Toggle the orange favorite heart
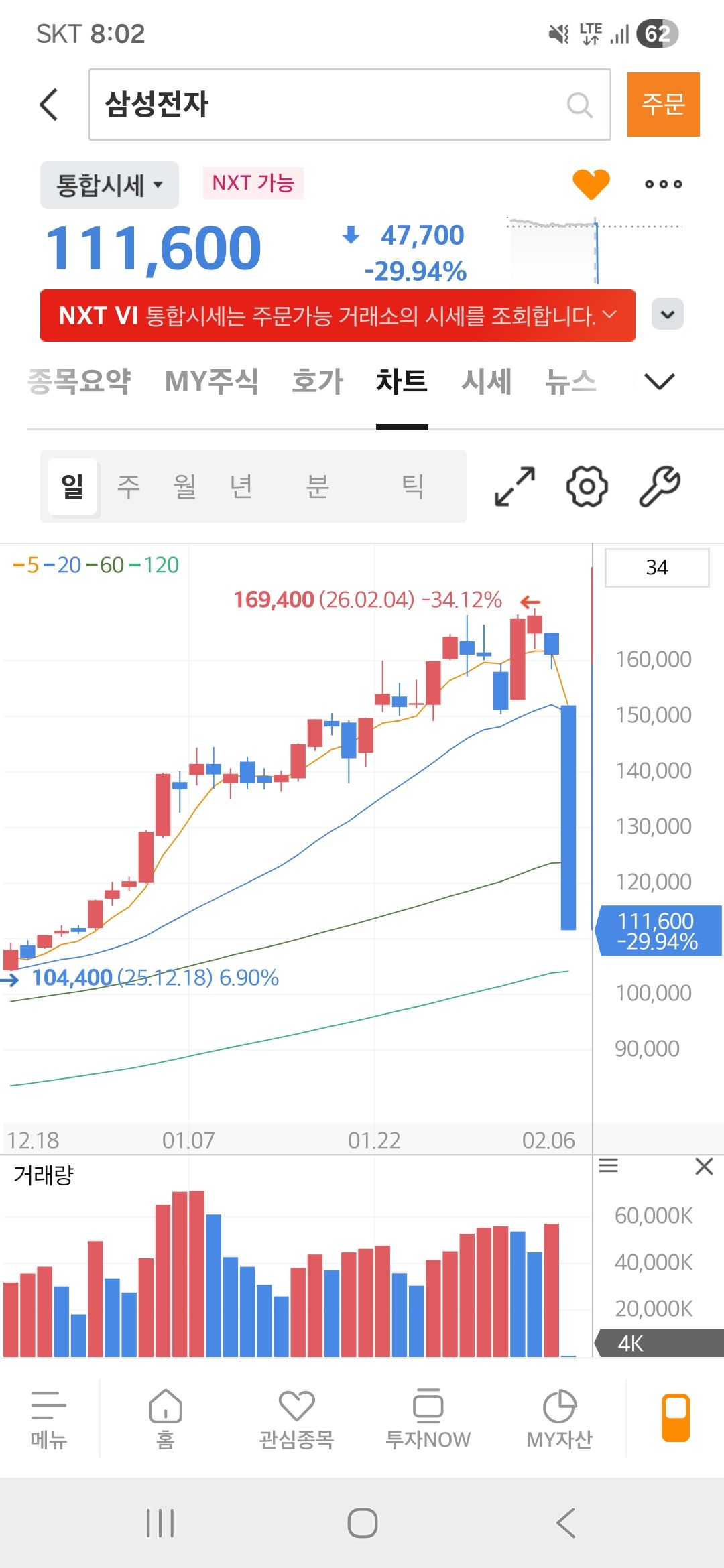 coord(591,184)
